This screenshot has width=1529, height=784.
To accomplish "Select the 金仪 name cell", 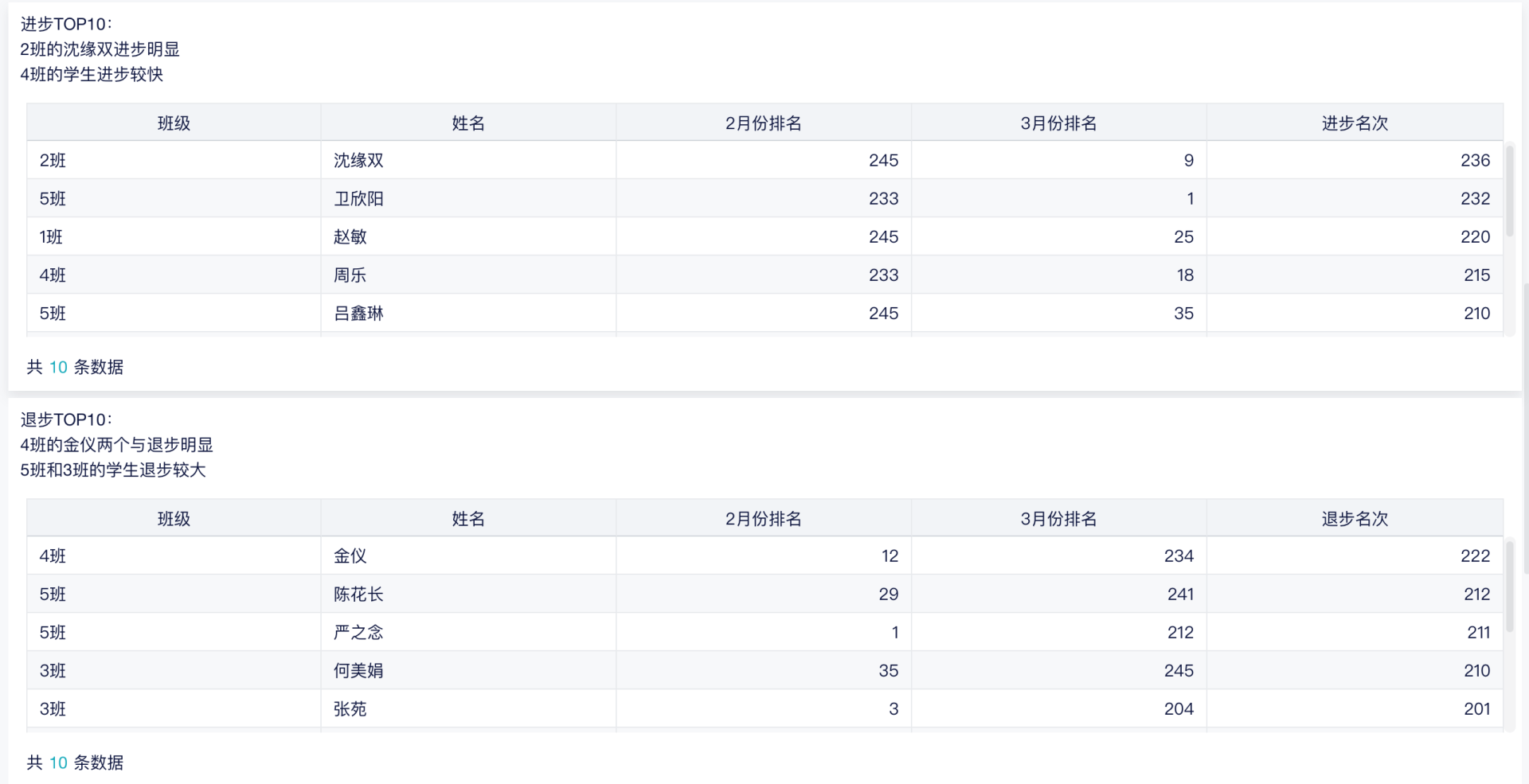I will (350, 556).
